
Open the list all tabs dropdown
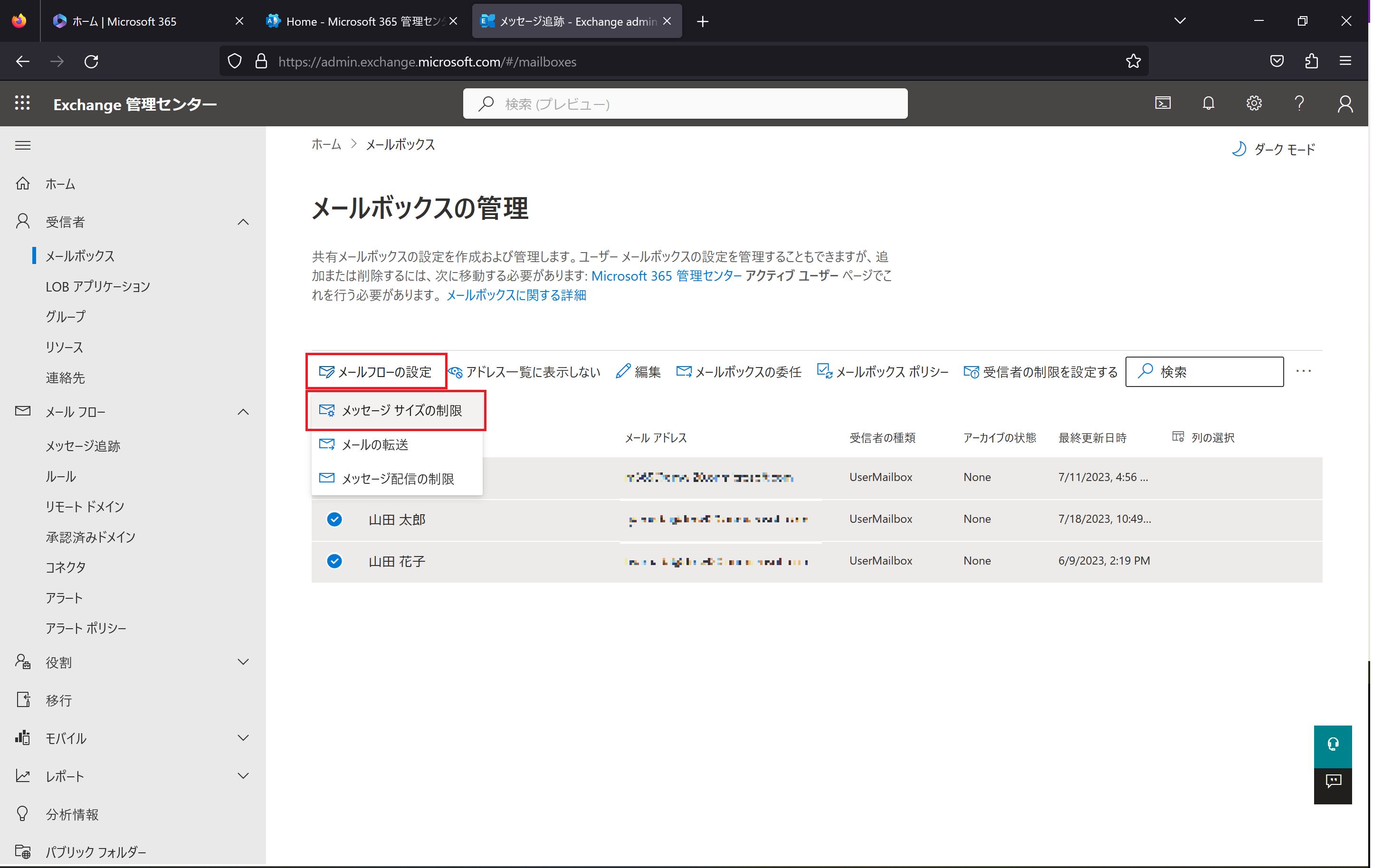pos(1180,21)
